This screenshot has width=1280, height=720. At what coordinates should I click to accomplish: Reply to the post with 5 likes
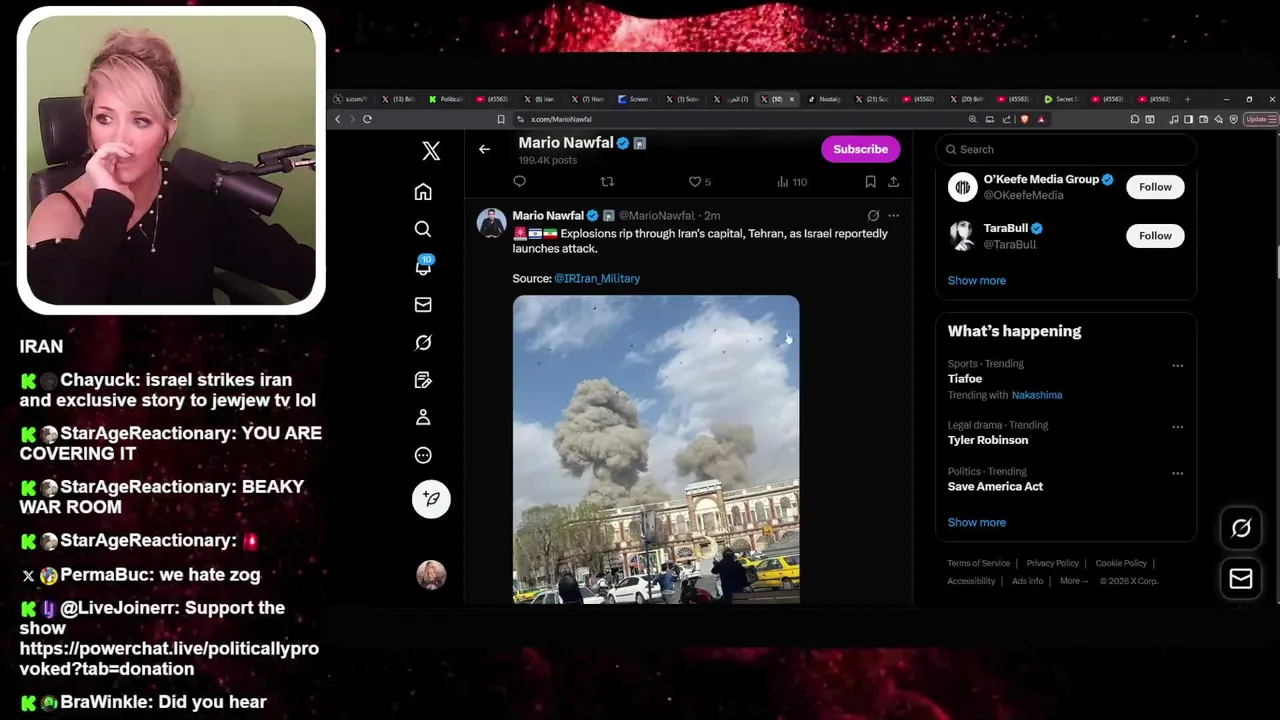coord(519,181)
